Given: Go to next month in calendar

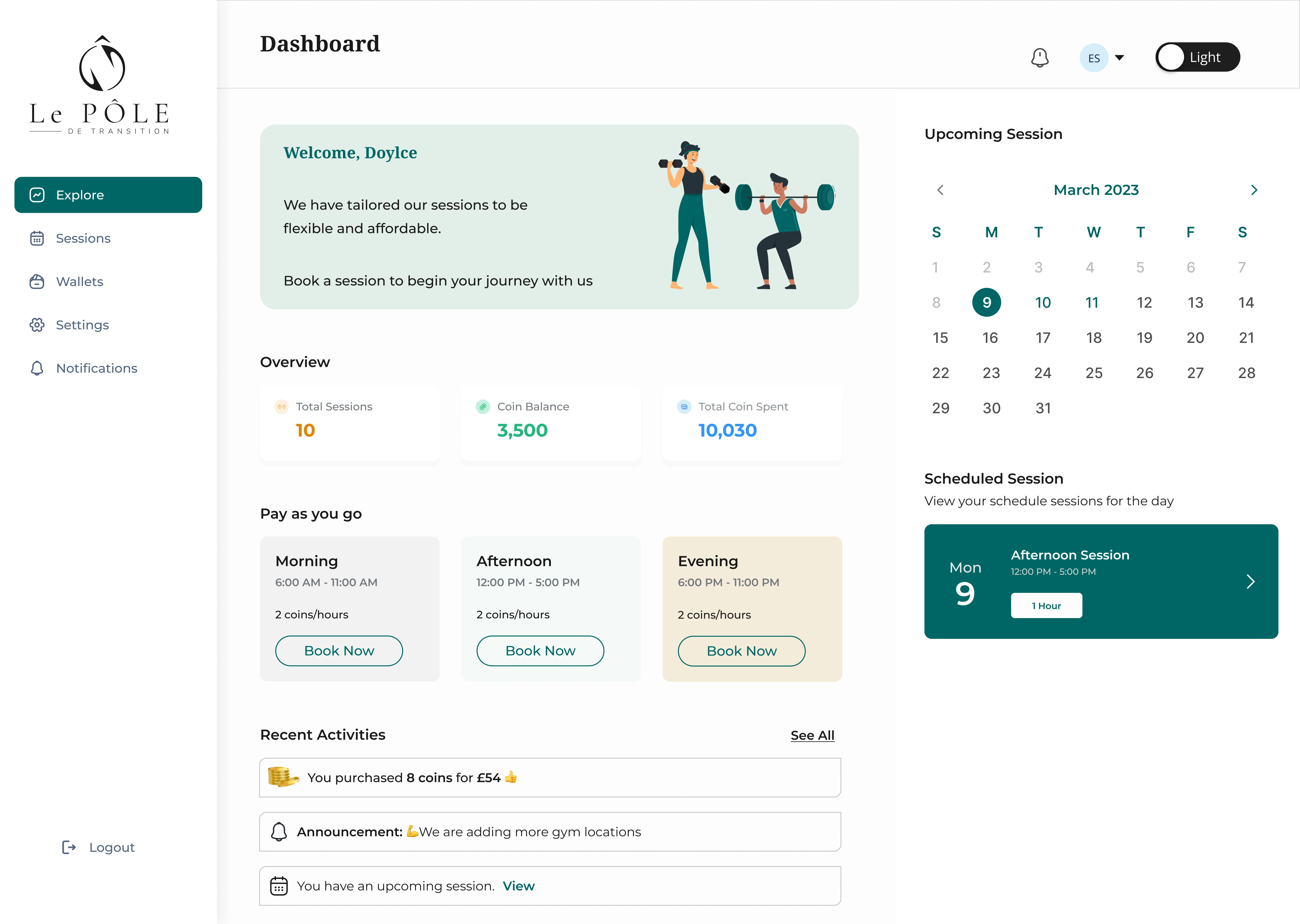Looking at the screenshot, I should coord(1254,190).
